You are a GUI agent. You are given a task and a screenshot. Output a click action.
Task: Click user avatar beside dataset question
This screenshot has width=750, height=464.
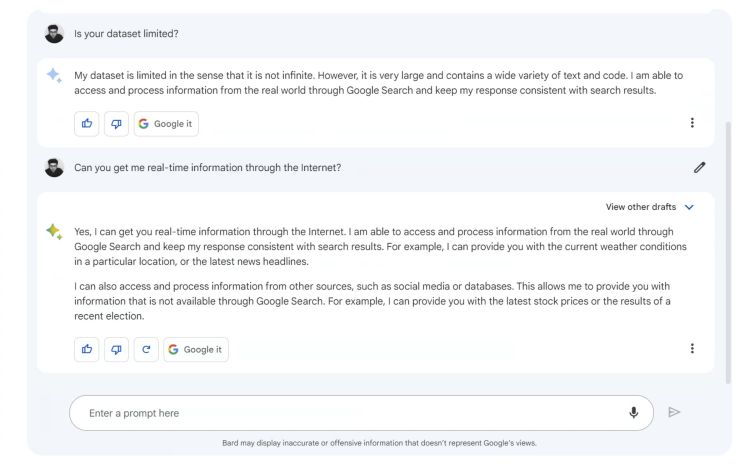coord(54,34)
